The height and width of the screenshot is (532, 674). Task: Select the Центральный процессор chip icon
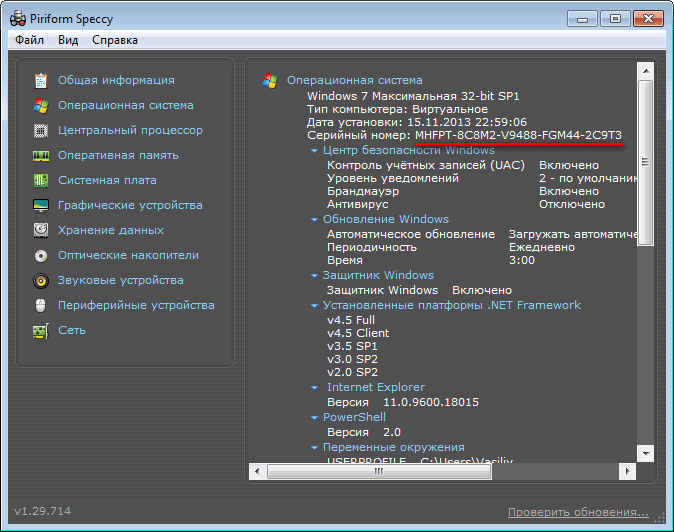[x=41, y=130]
